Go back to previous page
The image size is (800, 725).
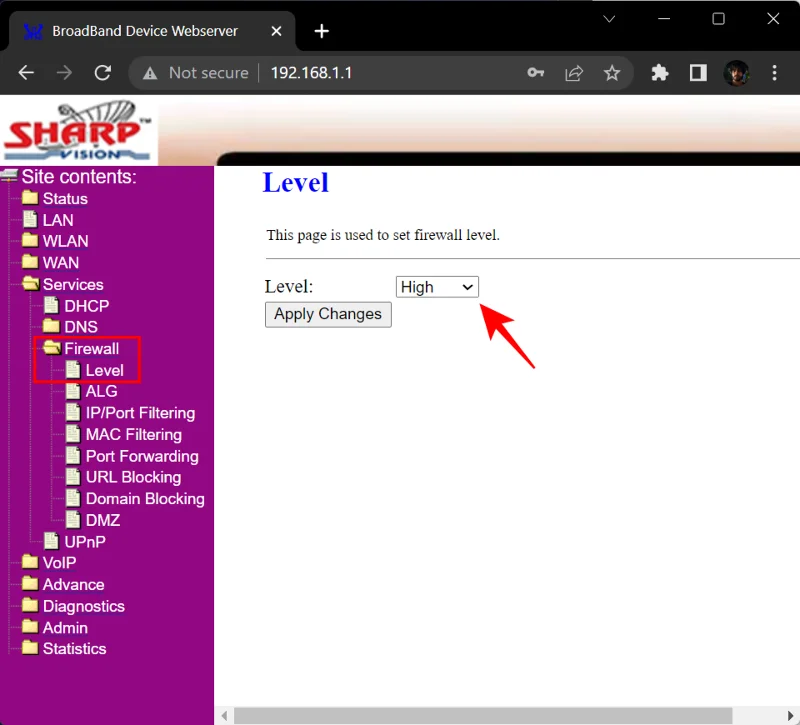coord(27,73)
